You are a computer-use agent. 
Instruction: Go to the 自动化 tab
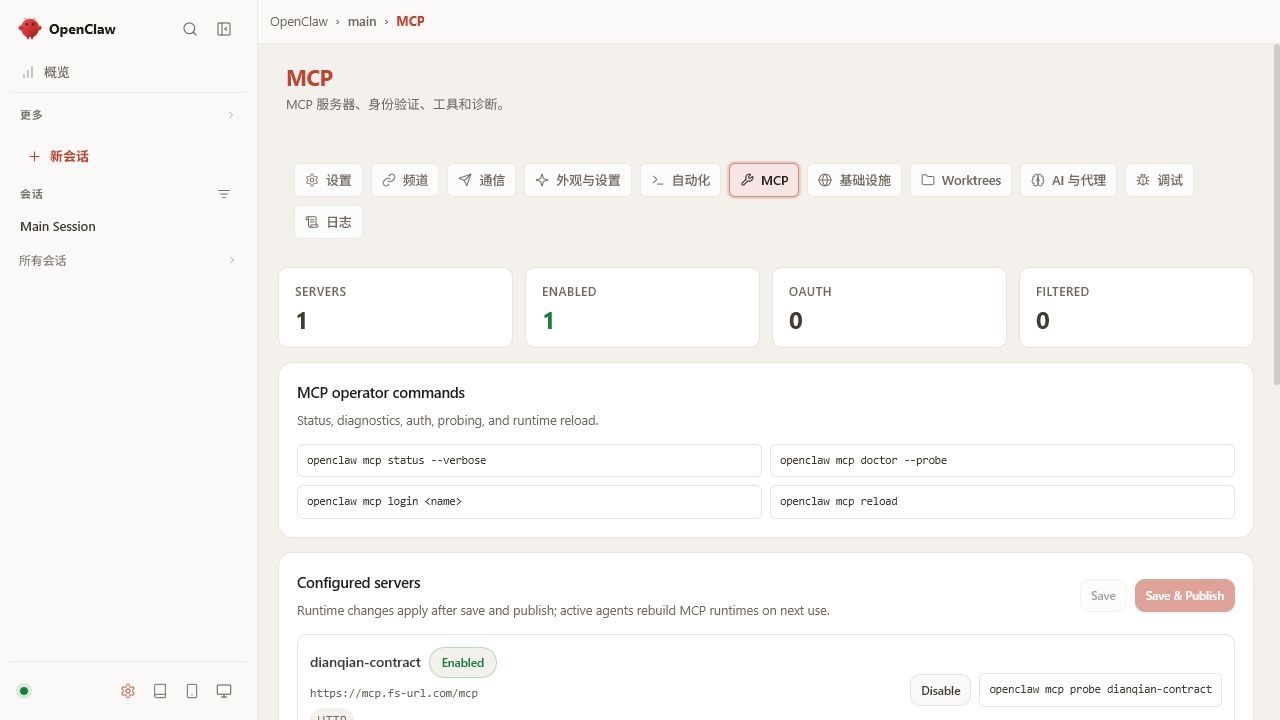[x=680, y=180]
